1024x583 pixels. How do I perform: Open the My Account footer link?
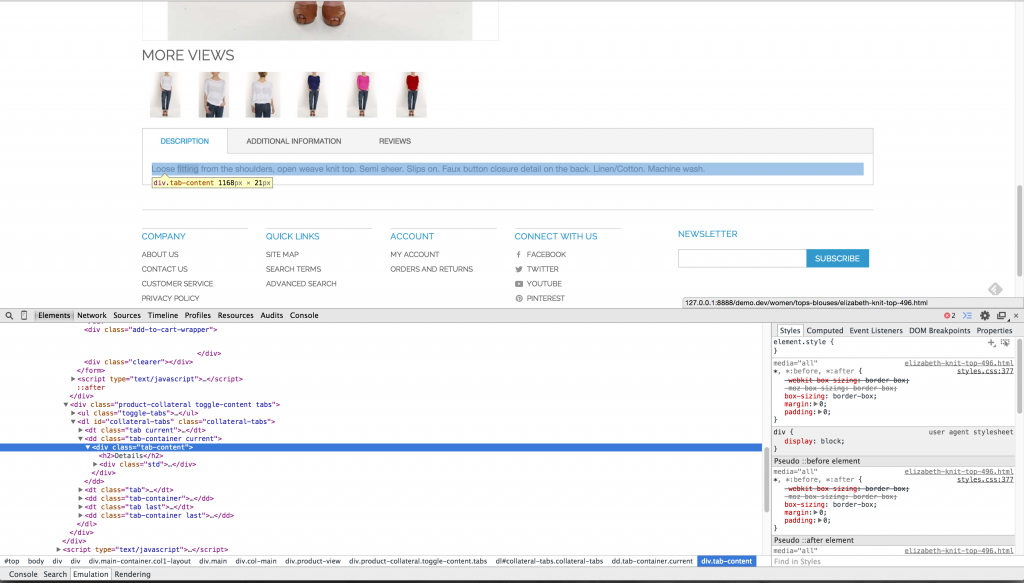click(x=415, y=255)
